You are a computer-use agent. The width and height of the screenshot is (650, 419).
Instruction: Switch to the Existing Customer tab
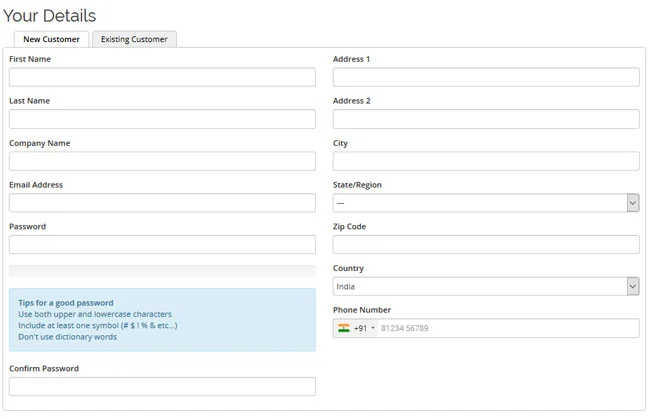point(134,39)
